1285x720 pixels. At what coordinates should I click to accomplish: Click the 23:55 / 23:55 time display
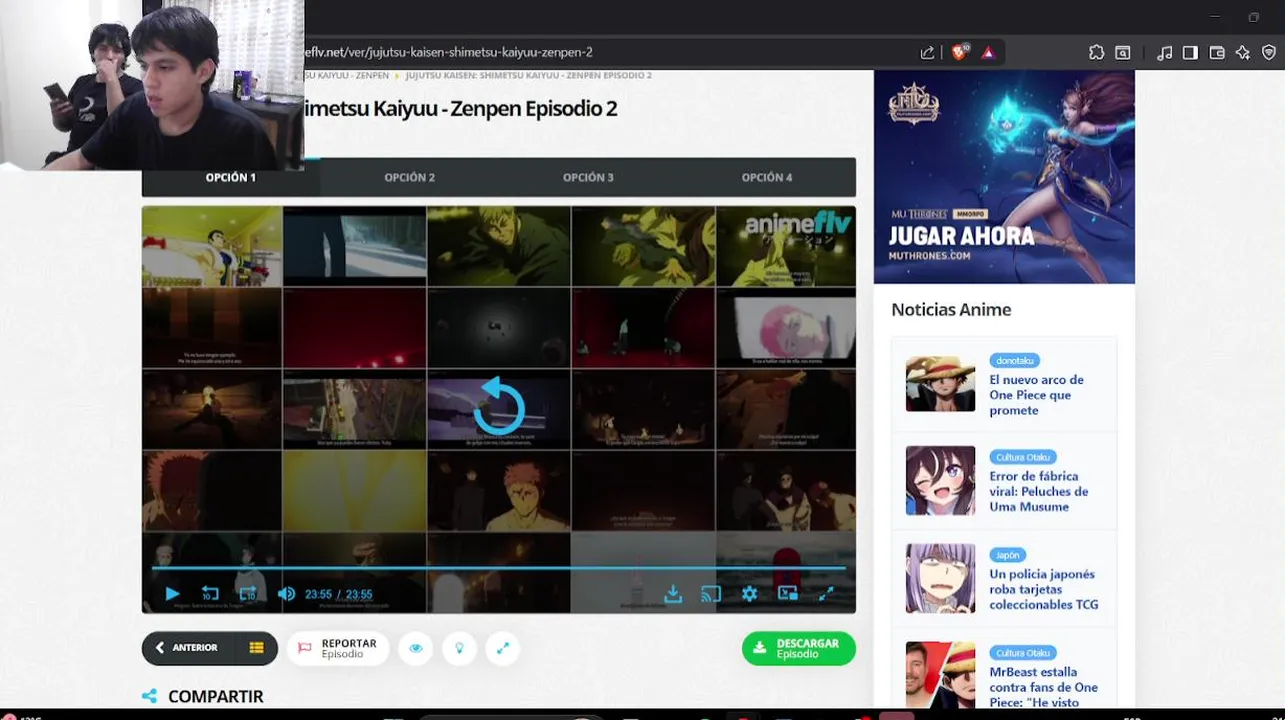pyautogui.click(x=338, y=594)
